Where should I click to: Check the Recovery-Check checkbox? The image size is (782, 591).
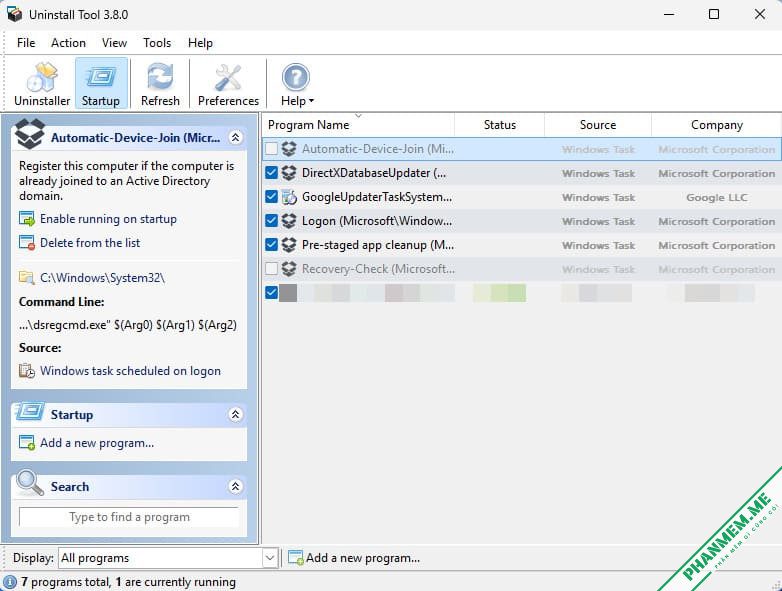271,269
